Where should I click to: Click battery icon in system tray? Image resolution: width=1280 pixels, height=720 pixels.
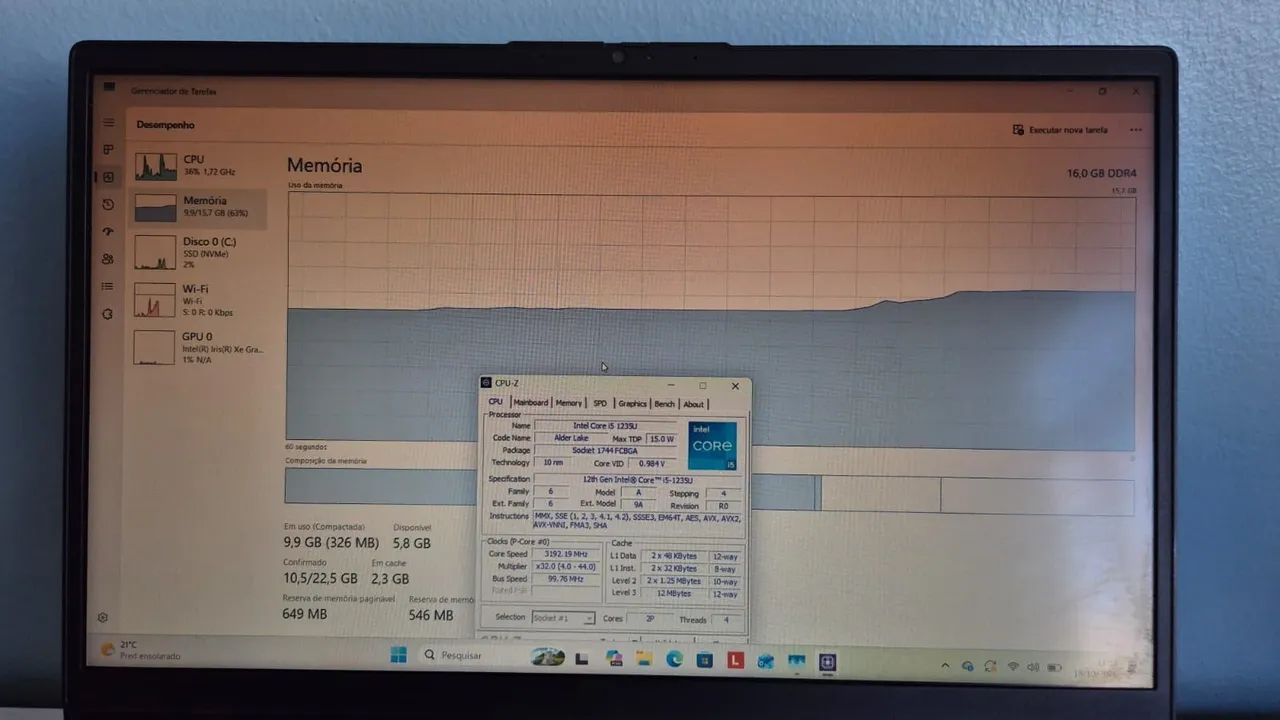tap(1054, 667)
